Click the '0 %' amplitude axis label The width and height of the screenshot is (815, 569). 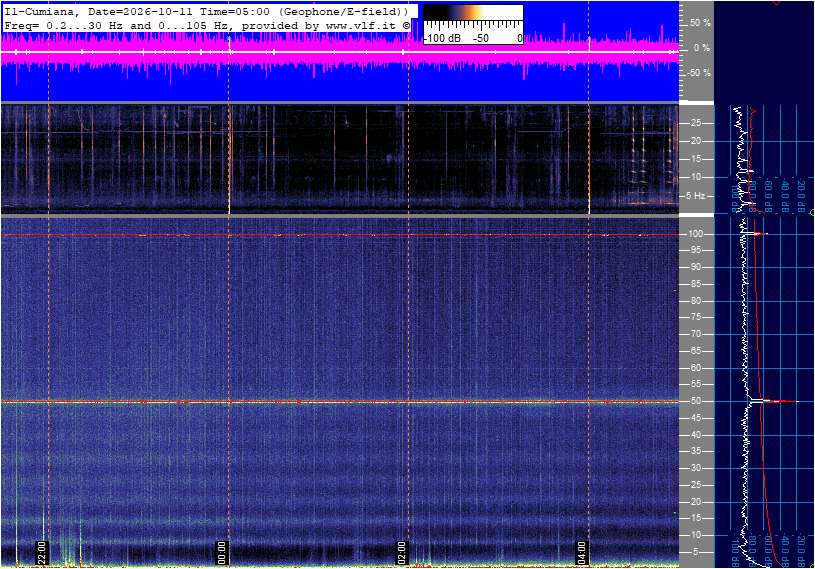coord(702,48)
